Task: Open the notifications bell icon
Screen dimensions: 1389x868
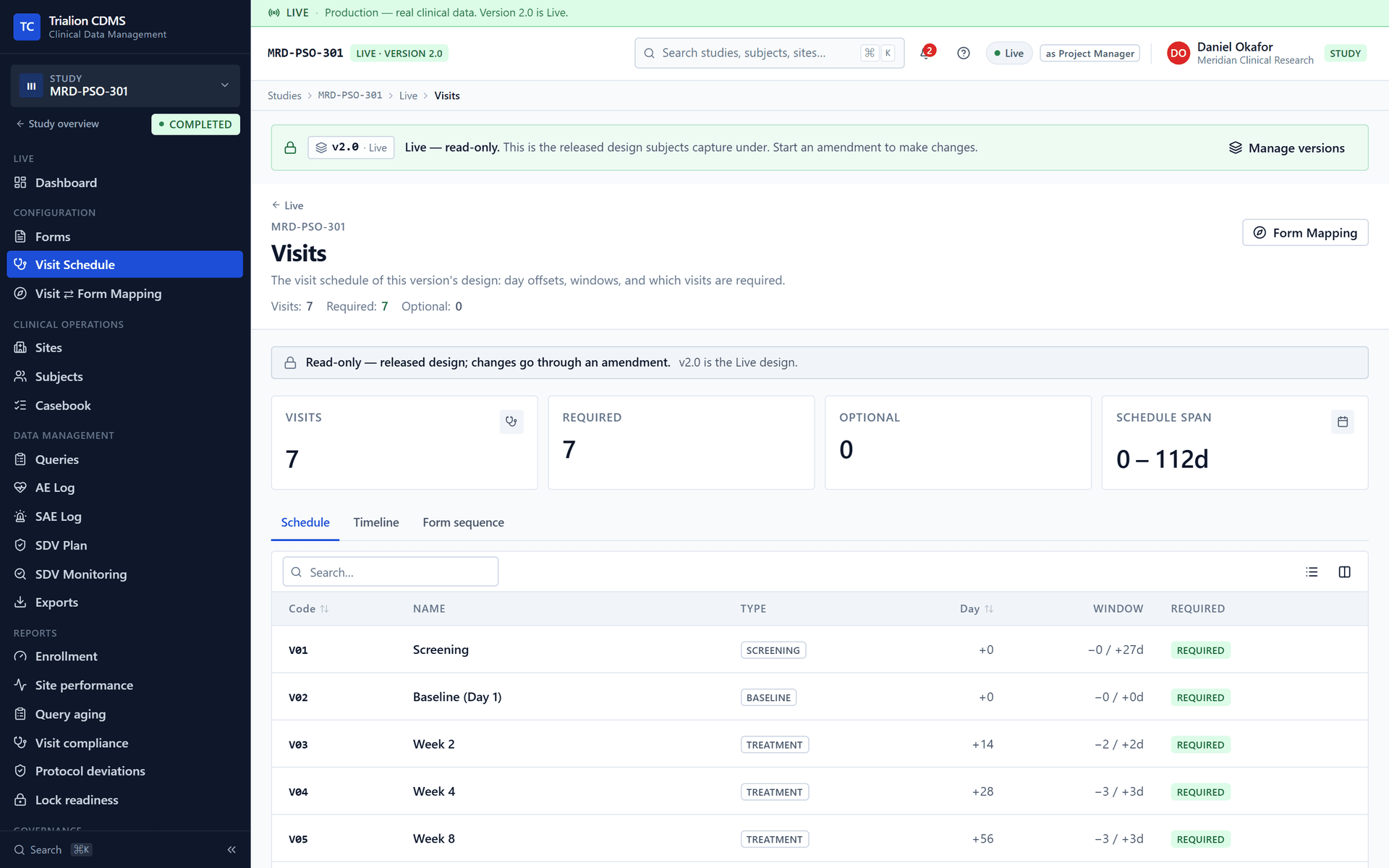Action: pyautogui.click(x=926, y=53)
